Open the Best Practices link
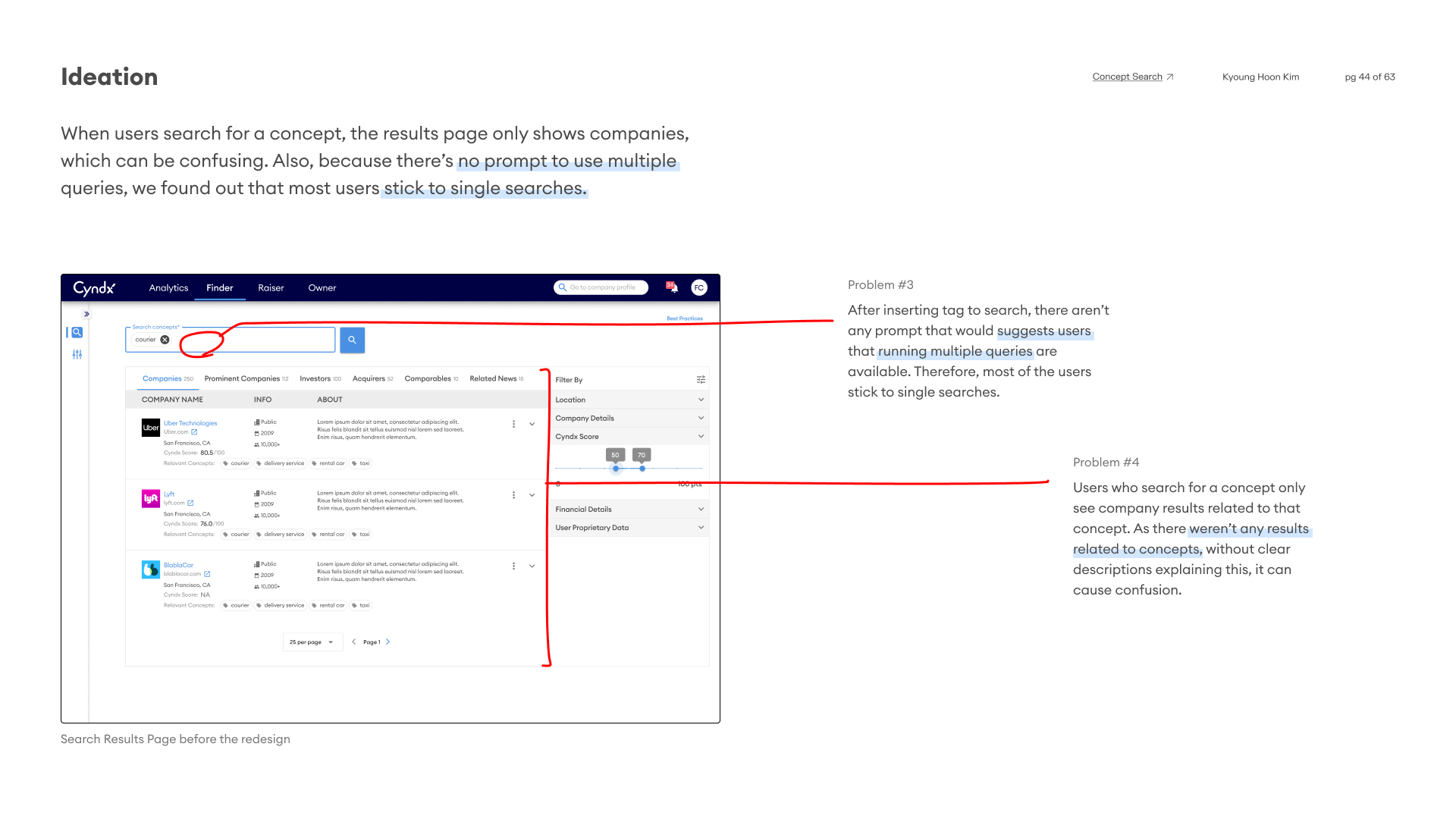 pyautogui.click(x=685, y=318)
